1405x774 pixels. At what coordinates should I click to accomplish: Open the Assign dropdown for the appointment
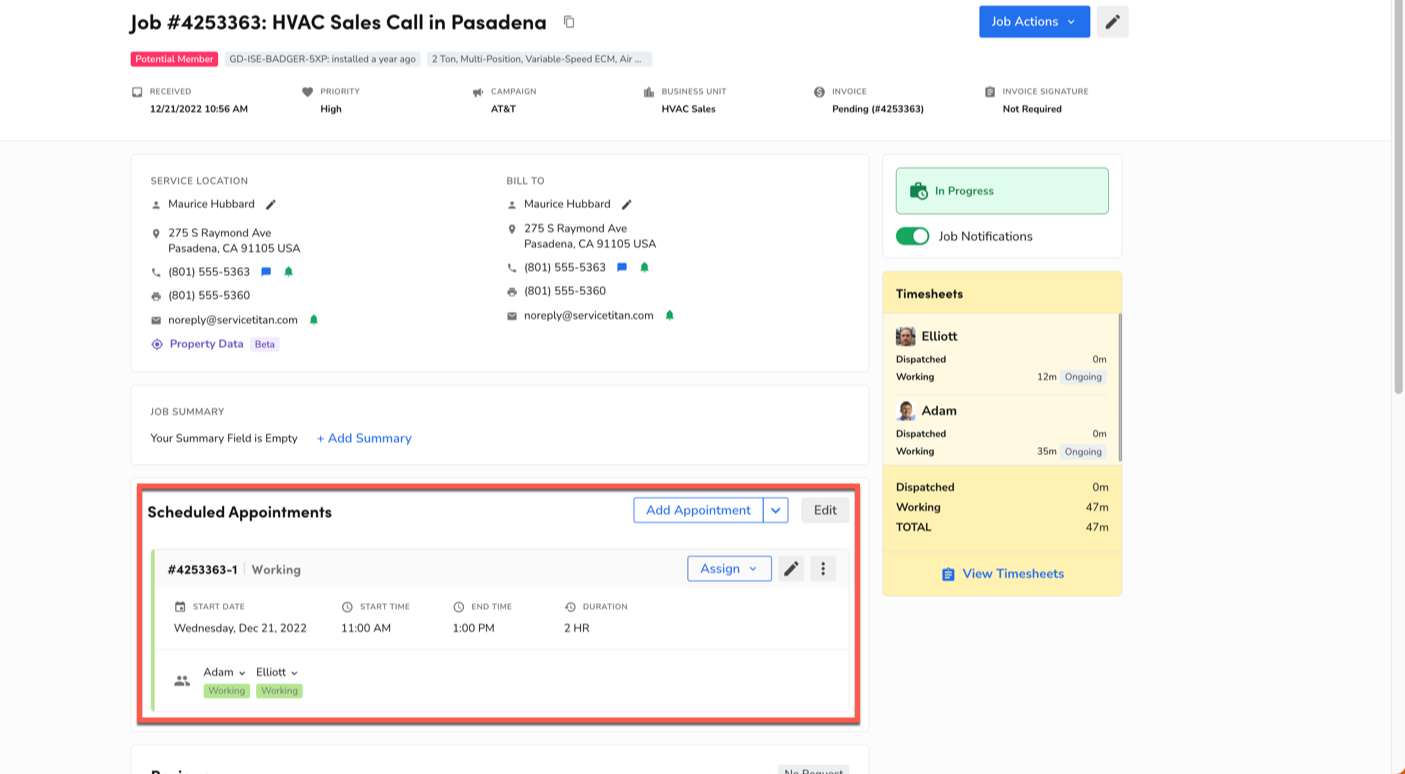pyautogui.click(x=729, y=569)
